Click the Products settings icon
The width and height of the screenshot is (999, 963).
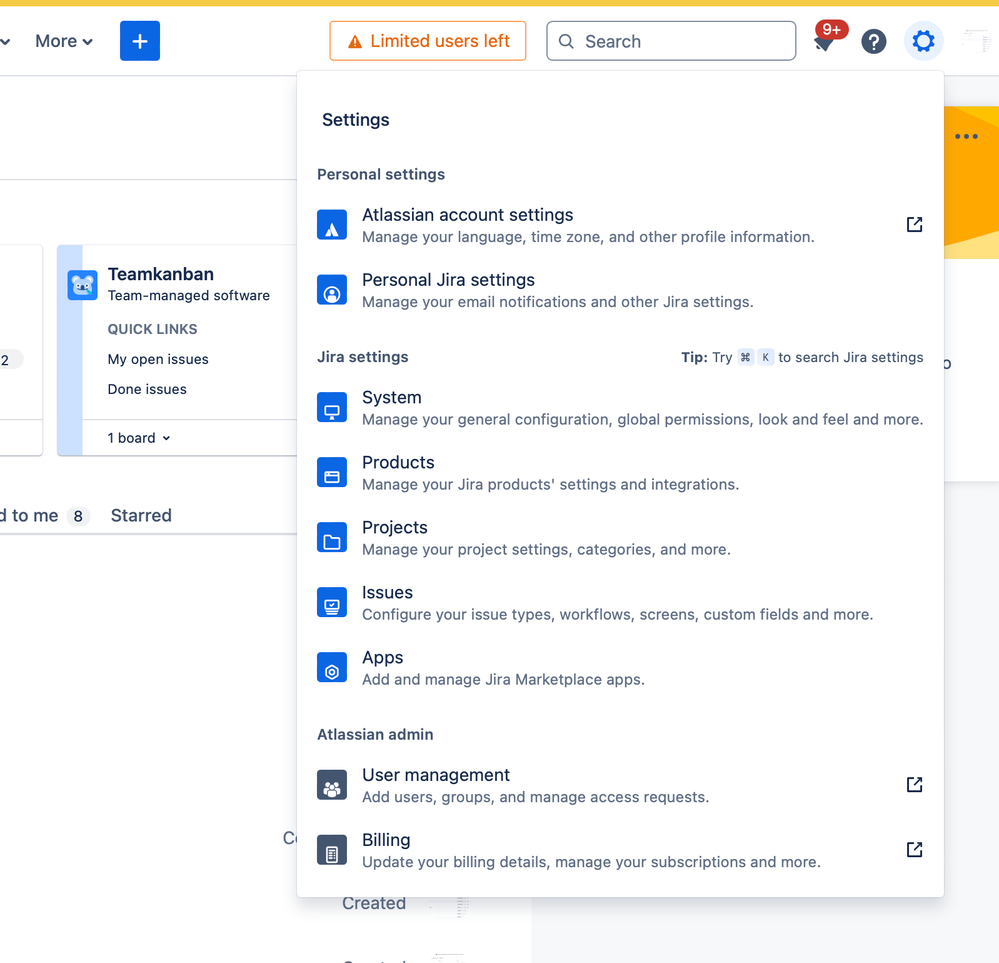(332, 473)
